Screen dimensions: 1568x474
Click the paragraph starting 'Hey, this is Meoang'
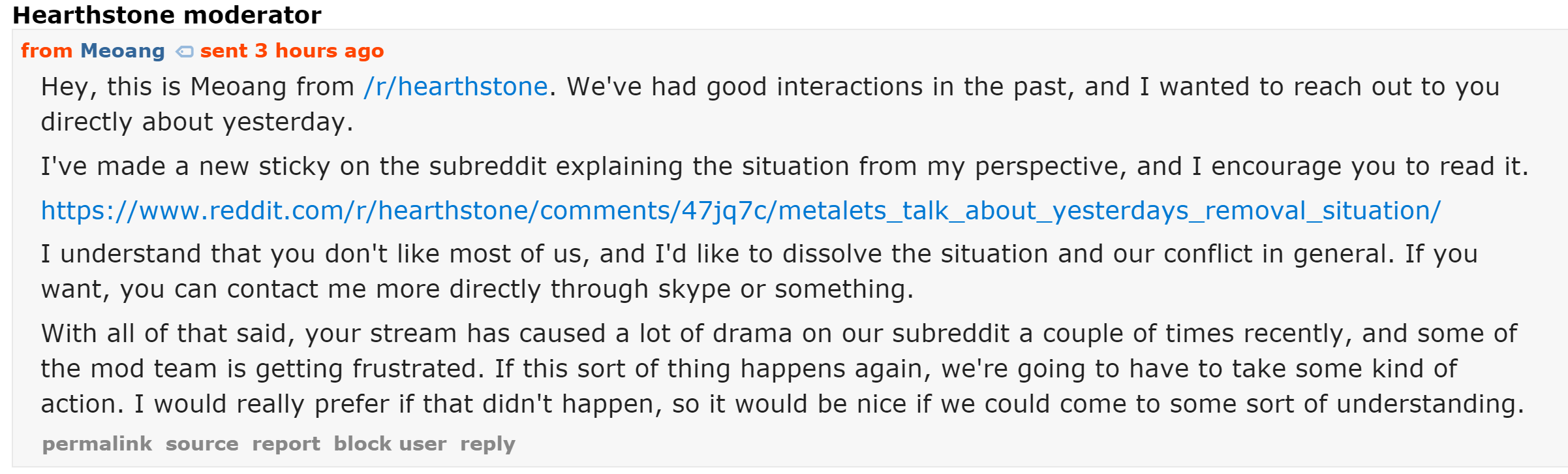pyautogui.click(x=770, y=104)
